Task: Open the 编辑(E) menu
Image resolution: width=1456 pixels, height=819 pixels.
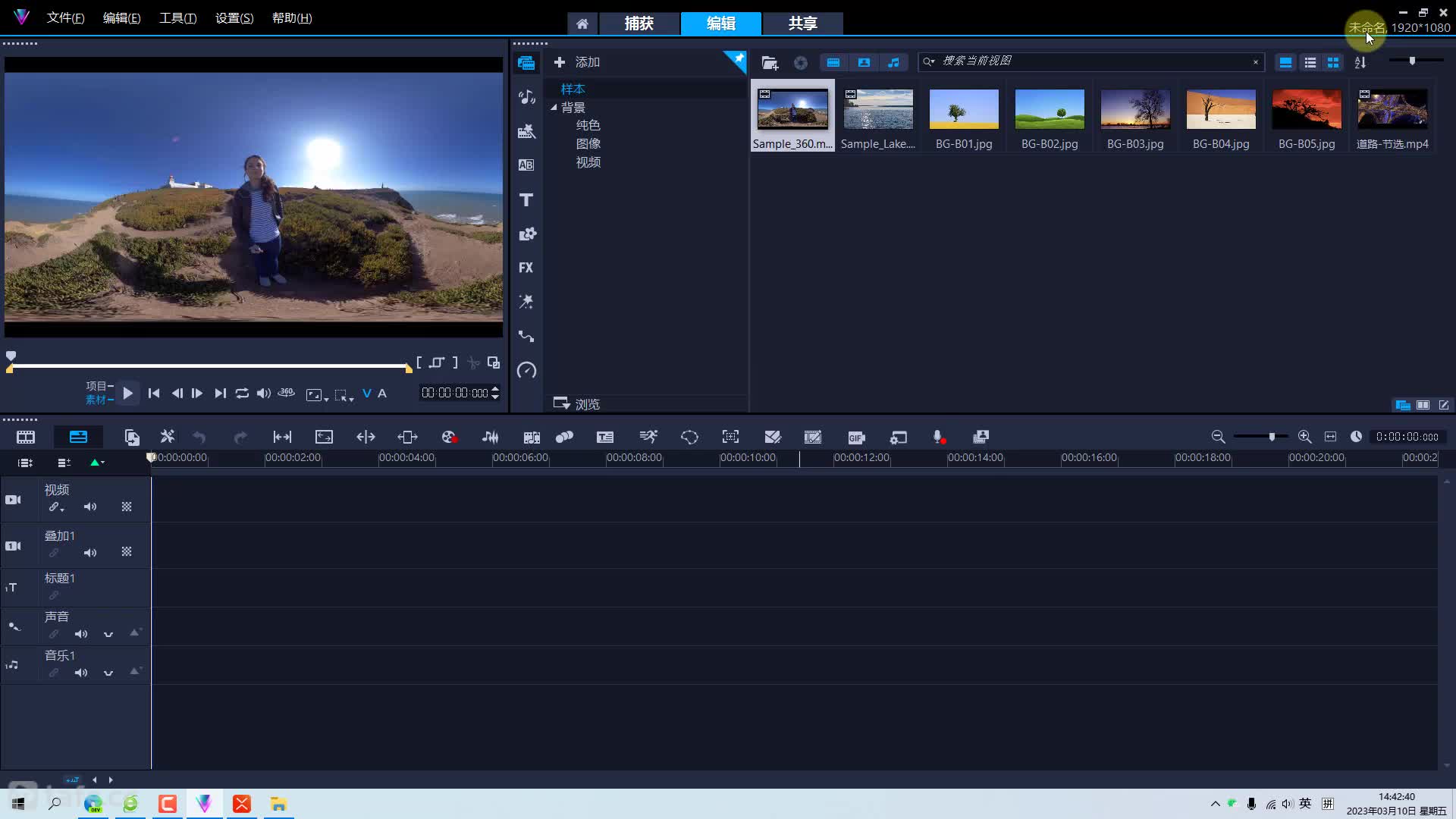Action: [x=121, y=18]
